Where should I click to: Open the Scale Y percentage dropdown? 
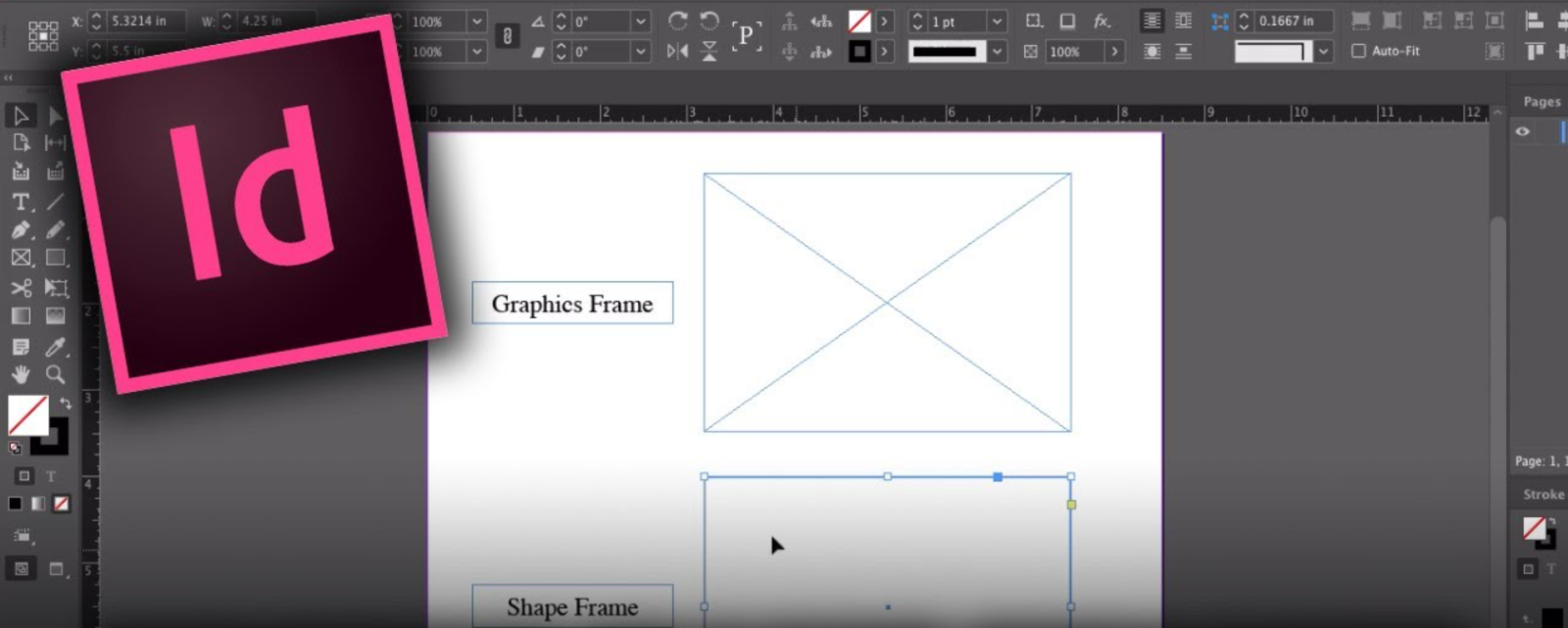[476, 51]
